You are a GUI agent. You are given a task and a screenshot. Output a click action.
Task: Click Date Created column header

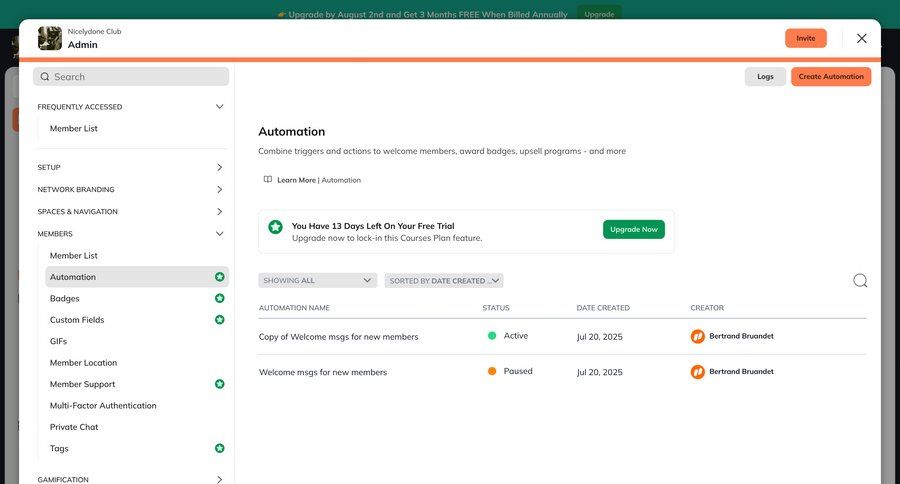[603, 308]
